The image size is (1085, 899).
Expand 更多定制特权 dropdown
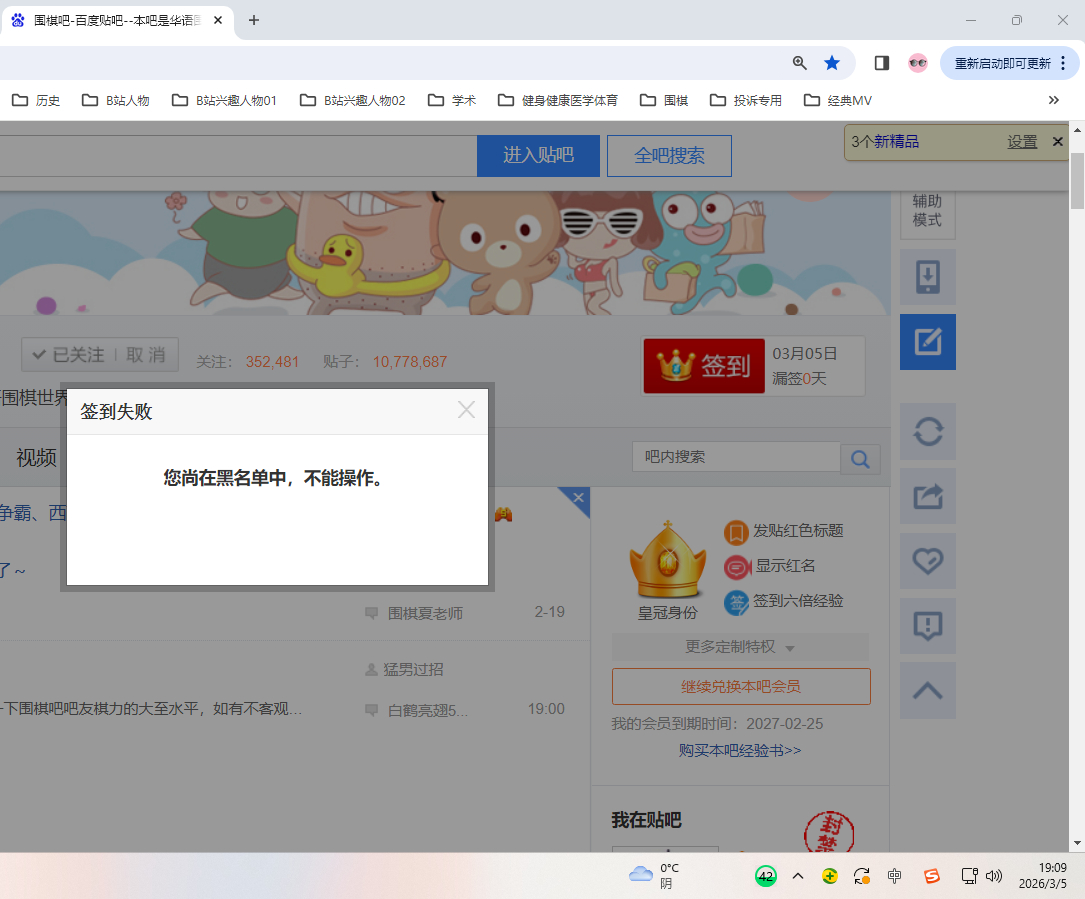coord(740,647)
